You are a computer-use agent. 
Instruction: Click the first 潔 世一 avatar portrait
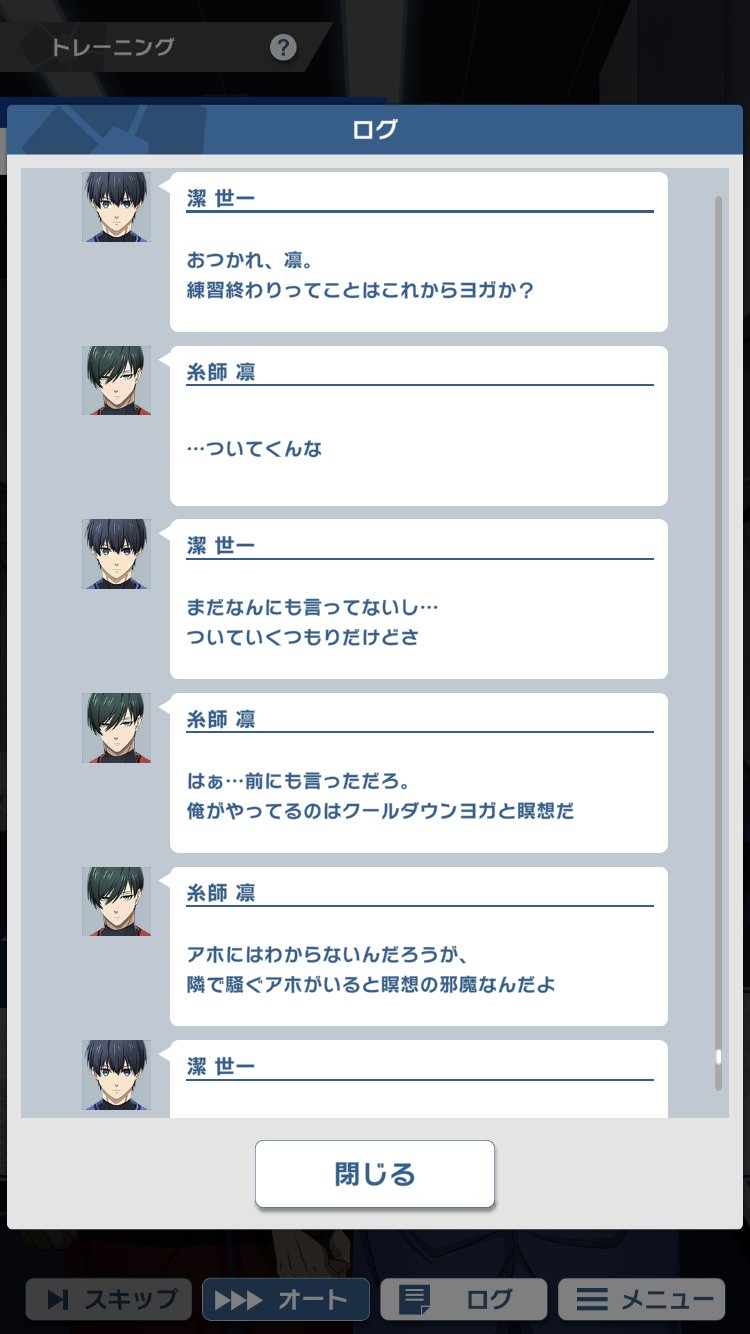(x=116, y=207)
